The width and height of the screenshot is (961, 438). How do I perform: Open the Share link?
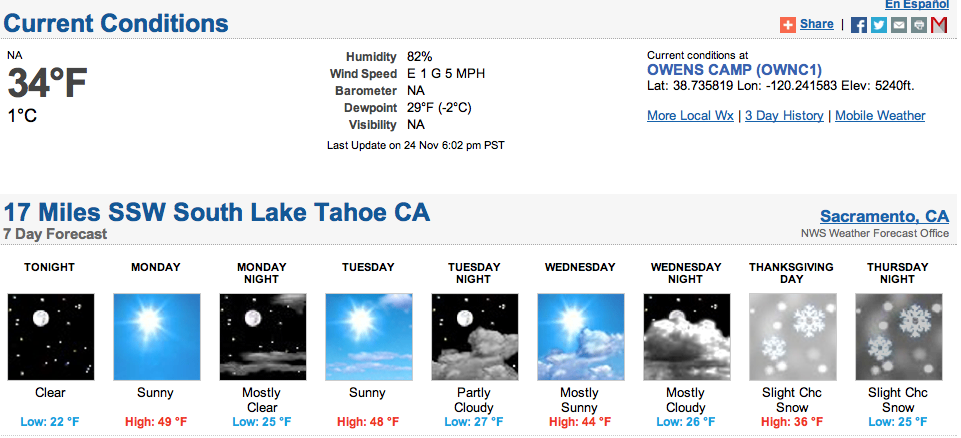point(816,24)
